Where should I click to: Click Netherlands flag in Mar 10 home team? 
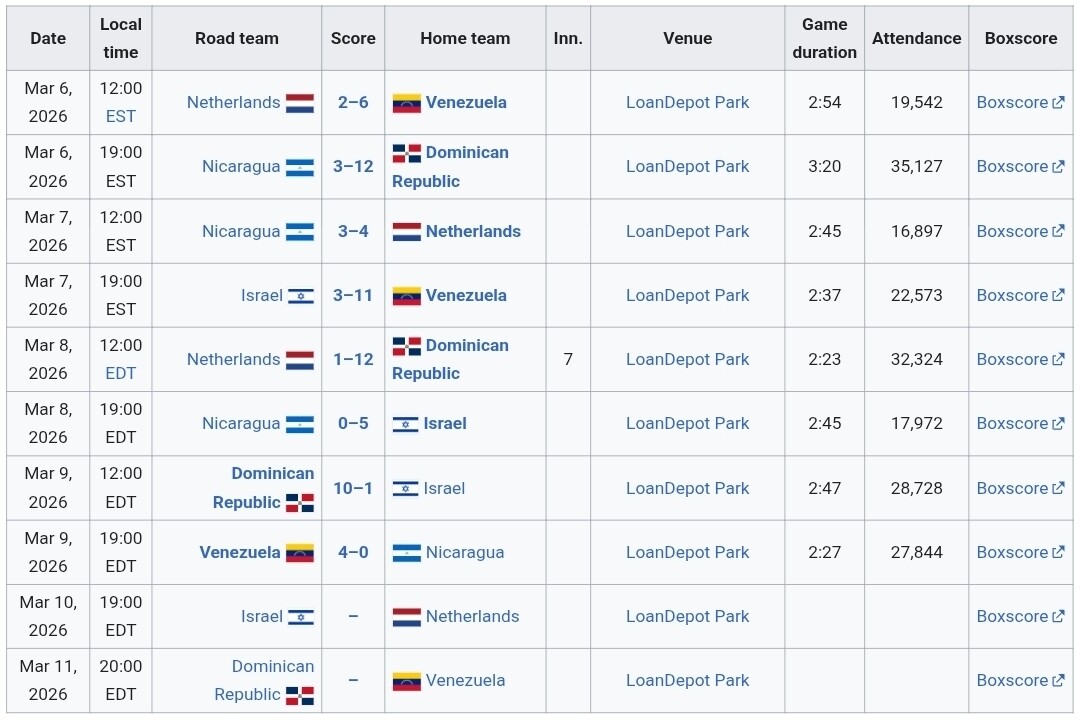[x=406, y=617]
